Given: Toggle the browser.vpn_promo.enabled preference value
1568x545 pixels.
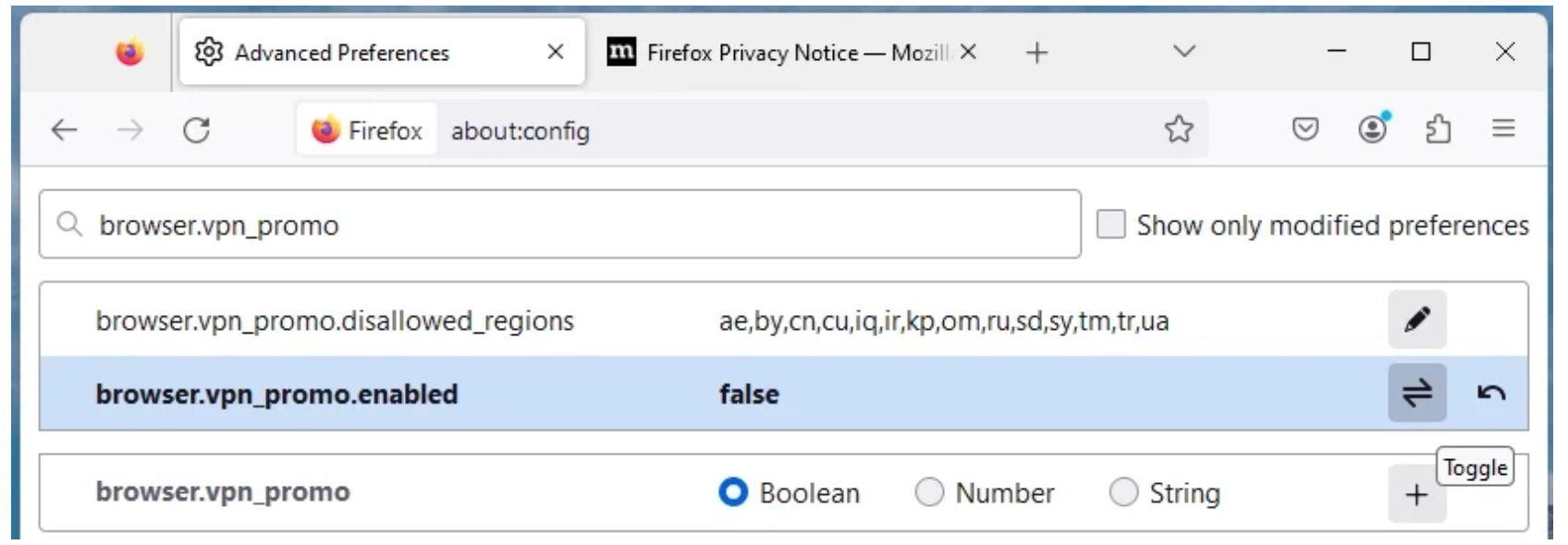Looking at the screenshot, I should tap(1416, 394).
